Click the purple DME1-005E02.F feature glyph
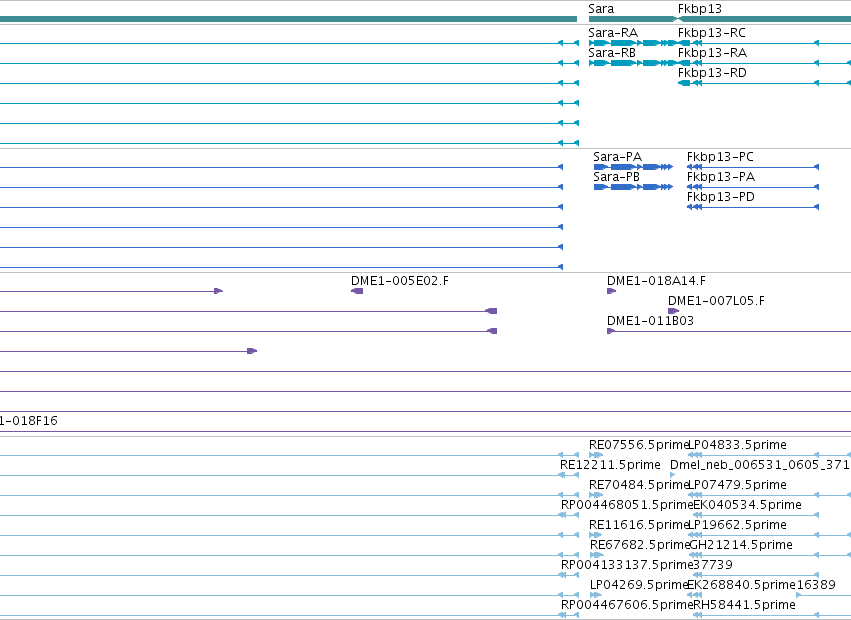 click(x=357, y=292)
